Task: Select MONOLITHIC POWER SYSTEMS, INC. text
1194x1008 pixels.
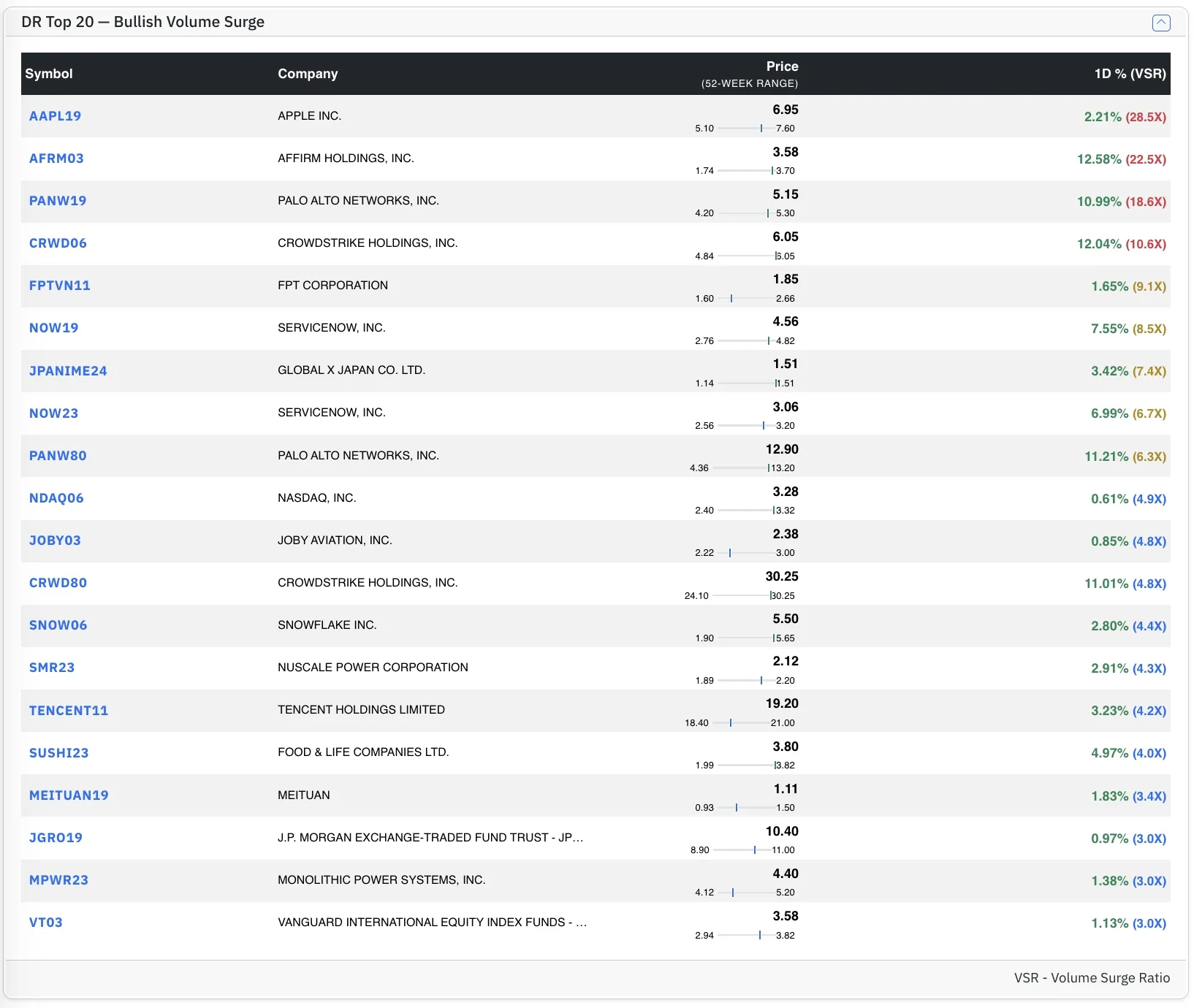Action: point(381,880)
